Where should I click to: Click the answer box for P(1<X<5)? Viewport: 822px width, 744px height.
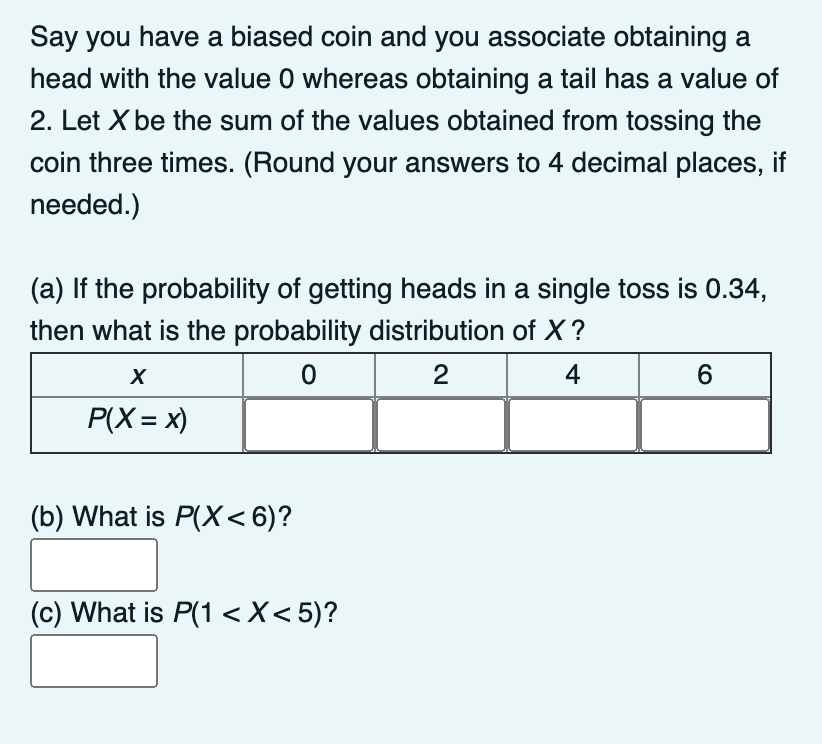[94, 661]
